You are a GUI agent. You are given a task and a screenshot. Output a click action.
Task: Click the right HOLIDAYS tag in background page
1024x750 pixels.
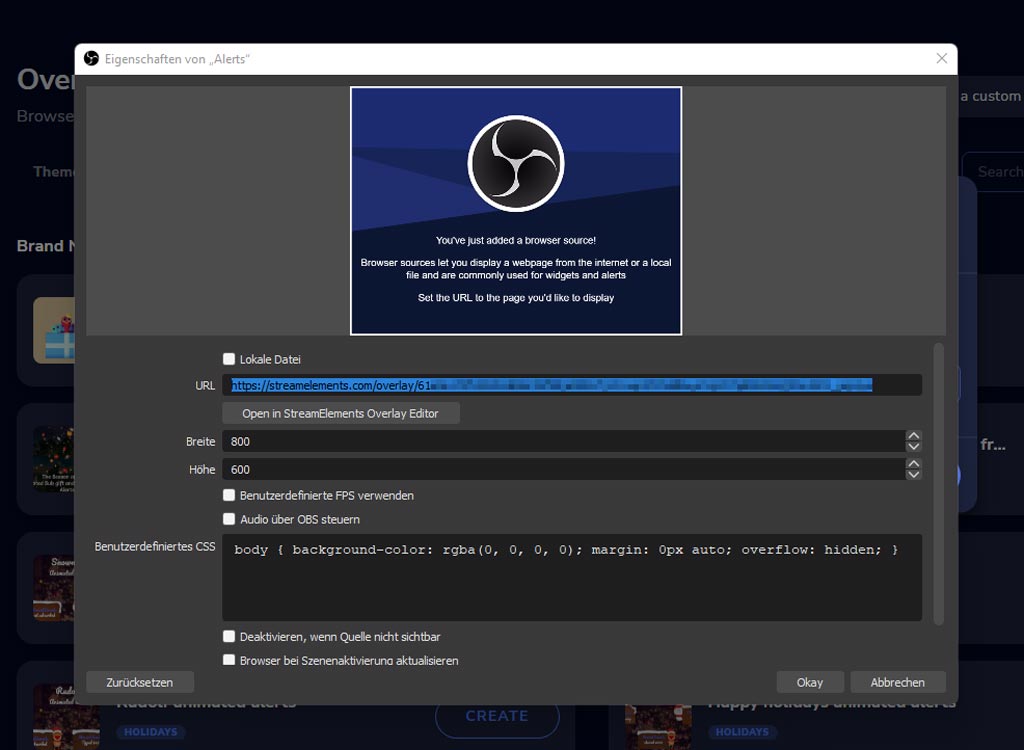(742, 732)
